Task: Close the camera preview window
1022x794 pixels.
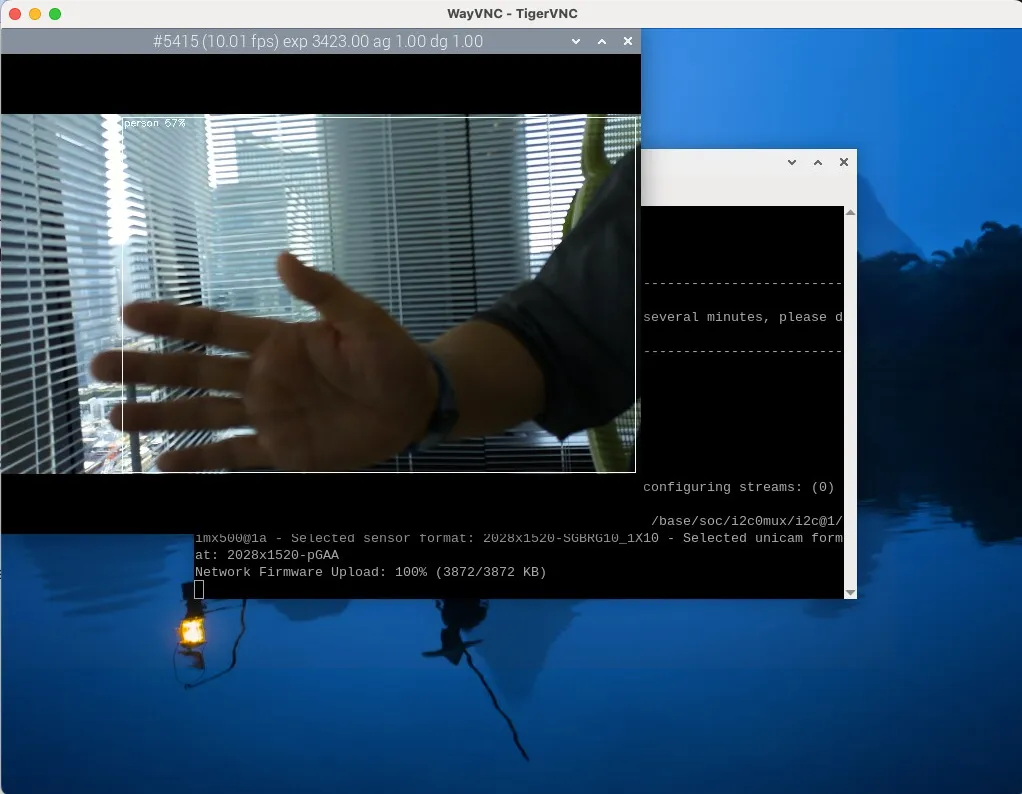Action: (628, 41)
